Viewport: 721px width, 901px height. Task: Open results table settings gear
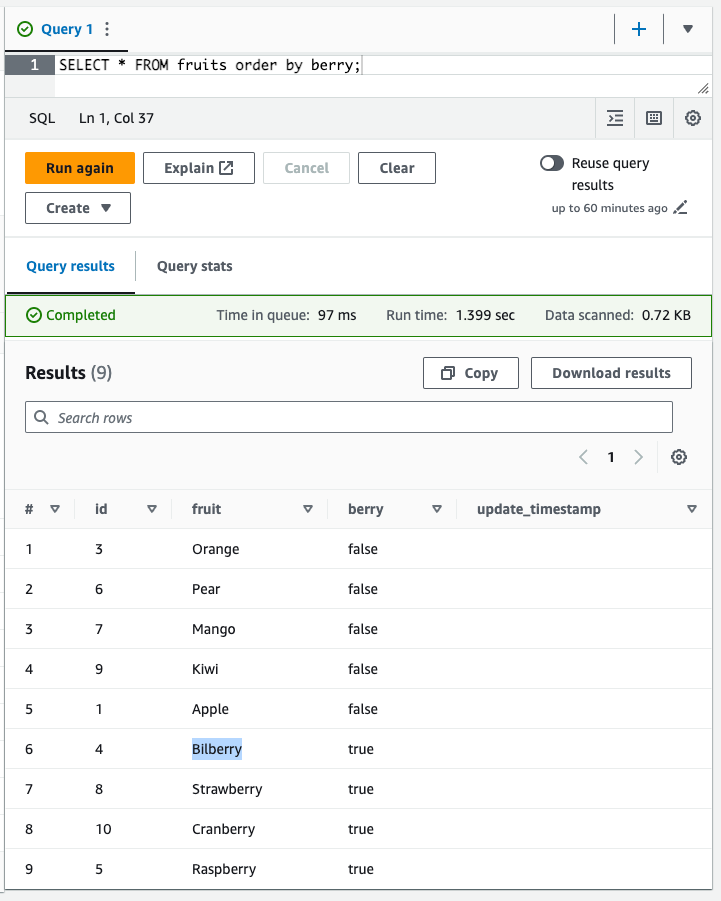(x=679, y=457)
